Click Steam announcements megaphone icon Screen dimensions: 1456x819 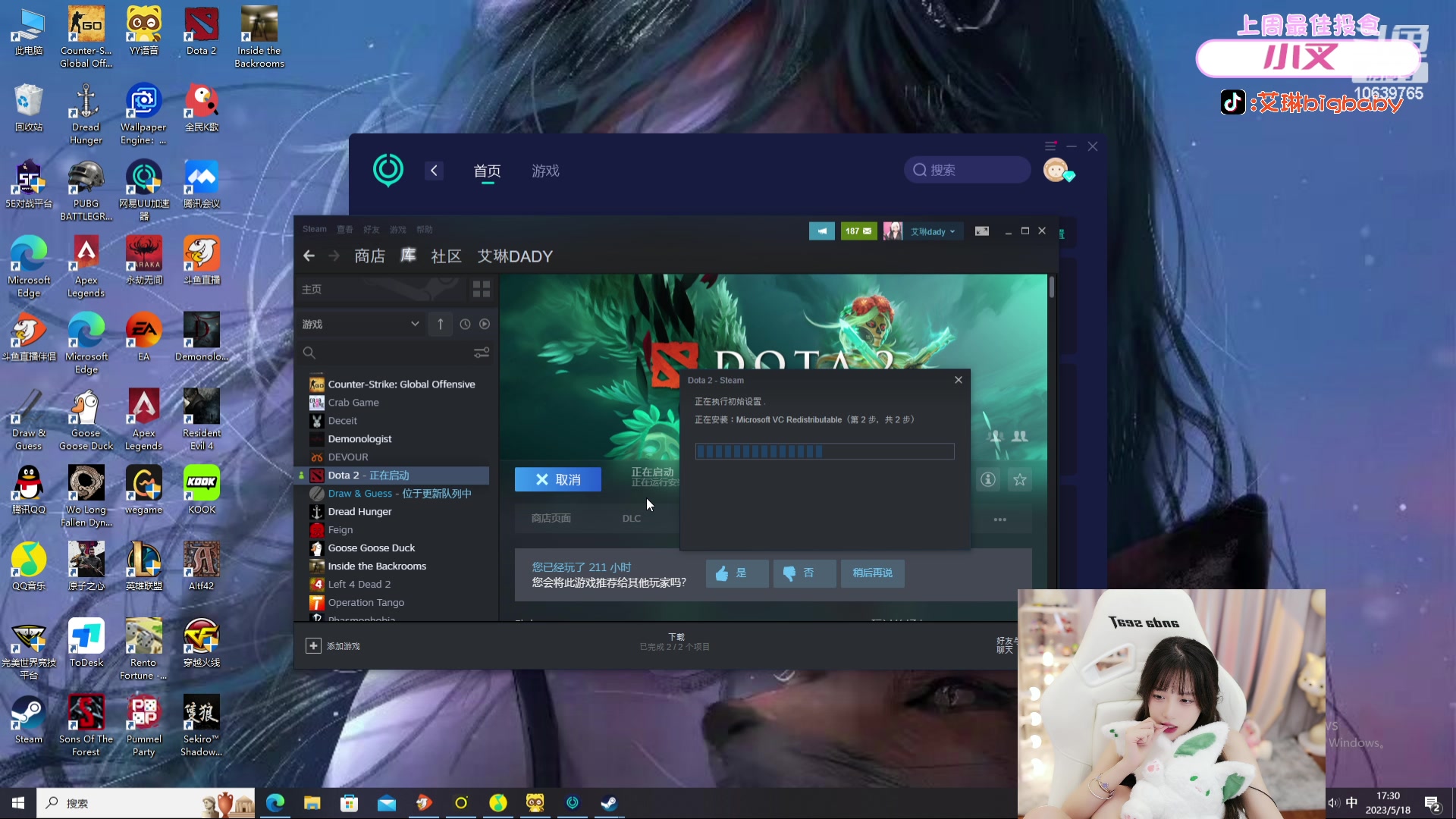821,231
